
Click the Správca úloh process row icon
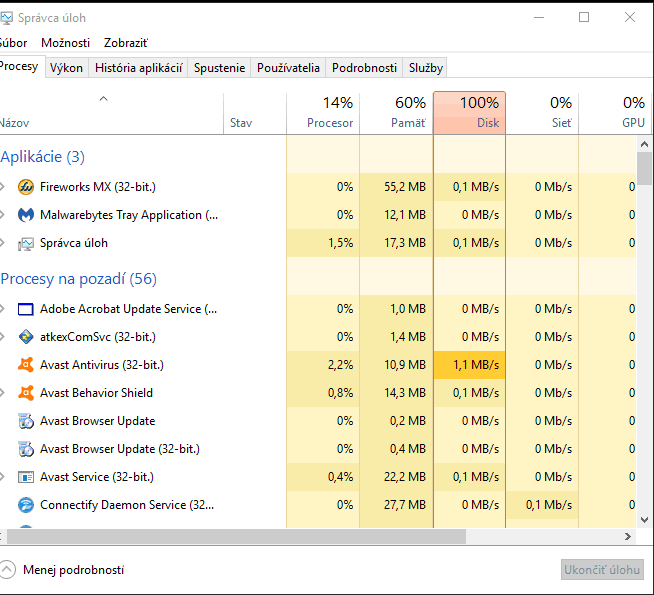26,243
